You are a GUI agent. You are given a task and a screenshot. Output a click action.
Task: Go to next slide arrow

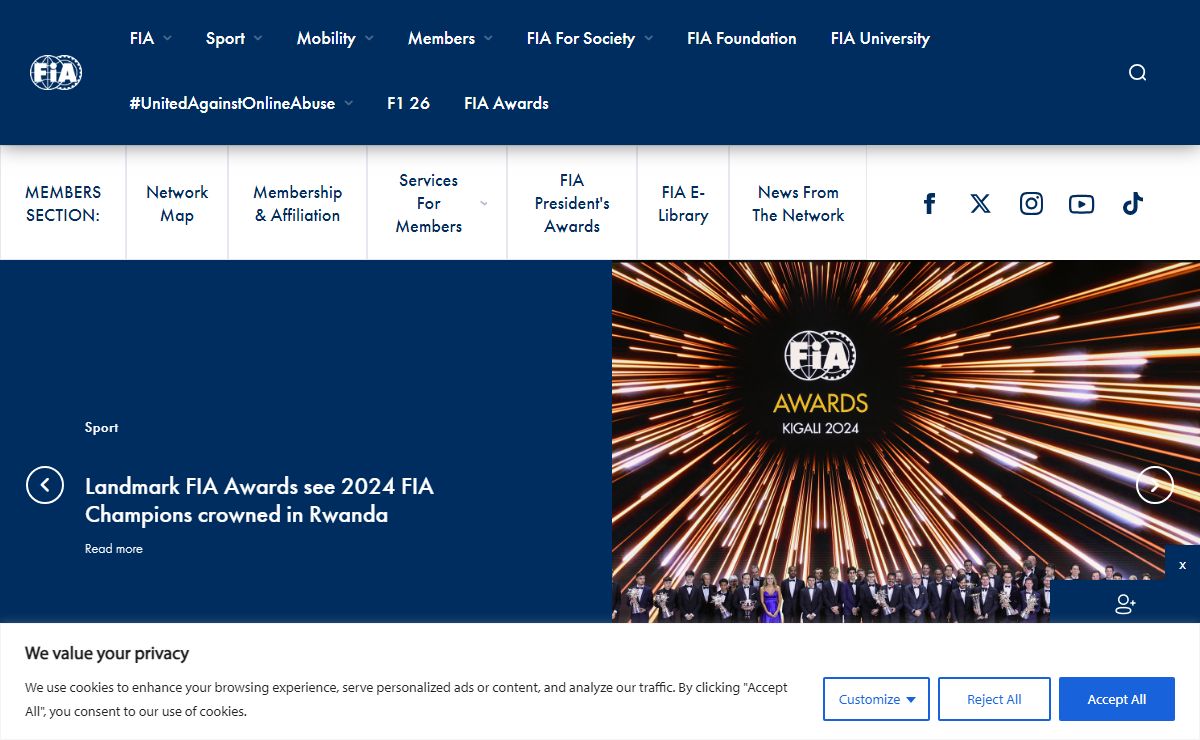coord(1154,485)
